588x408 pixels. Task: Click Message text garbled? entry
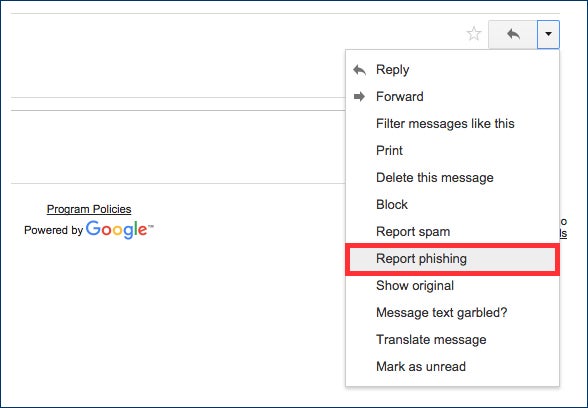click(452, 313)
